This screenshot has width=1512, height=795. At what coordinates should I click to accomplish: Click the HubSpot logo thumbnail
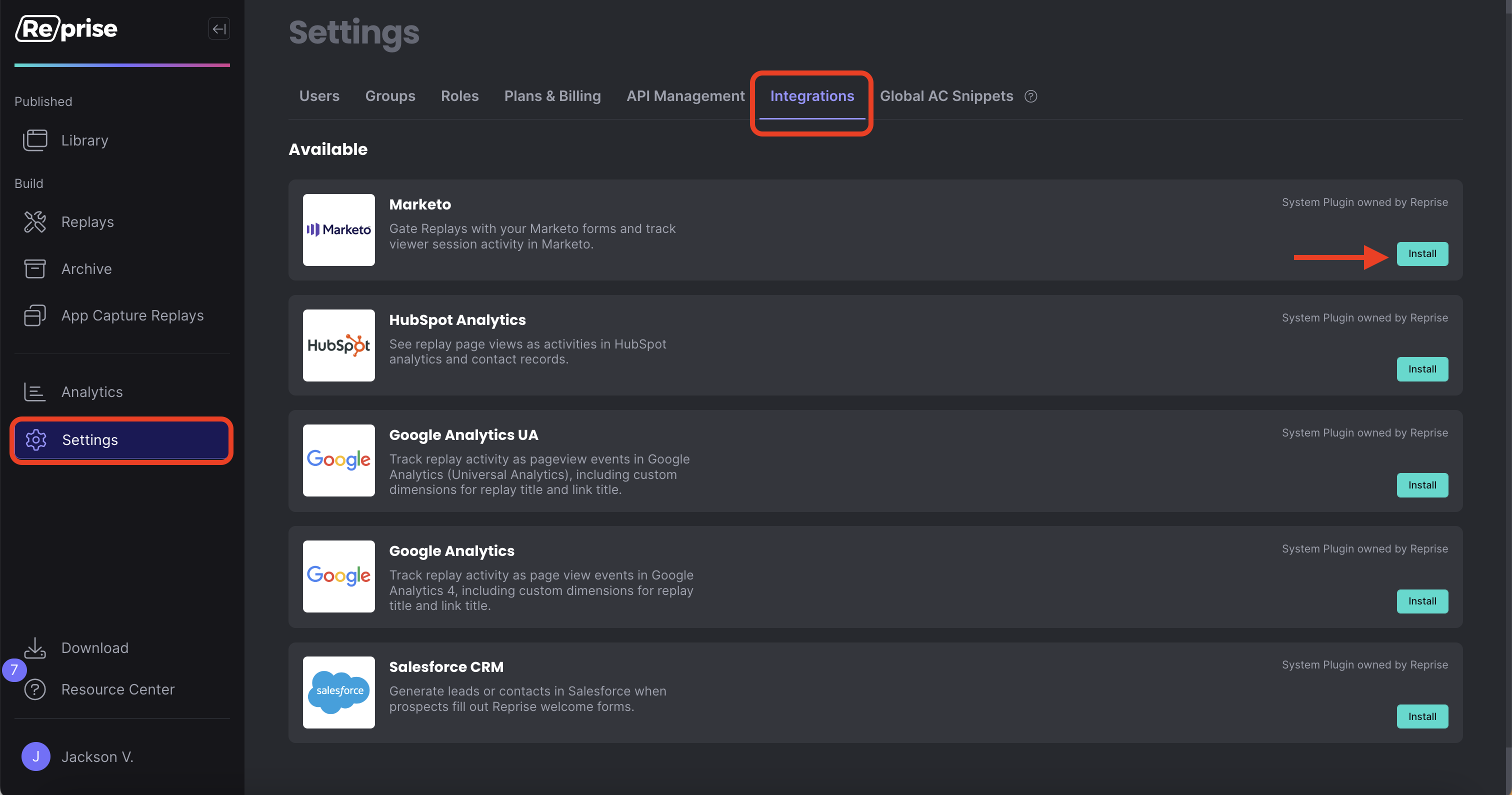pyautogui.click(x=338, y=345)
